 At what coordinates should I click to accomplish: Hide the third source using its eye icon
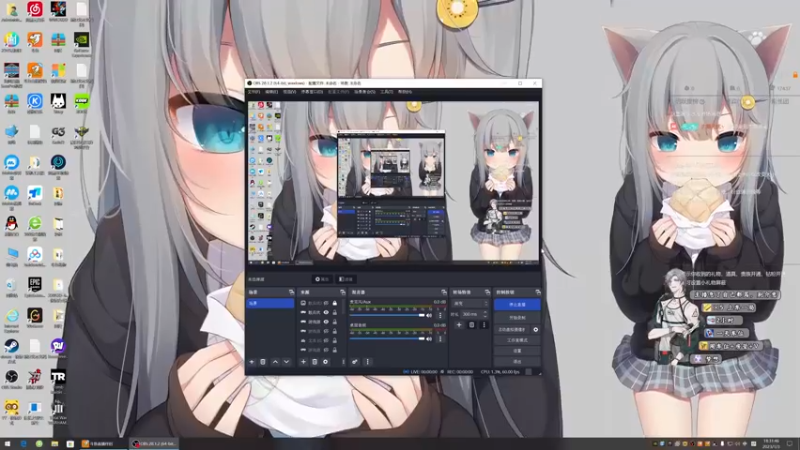click(326, 322)
